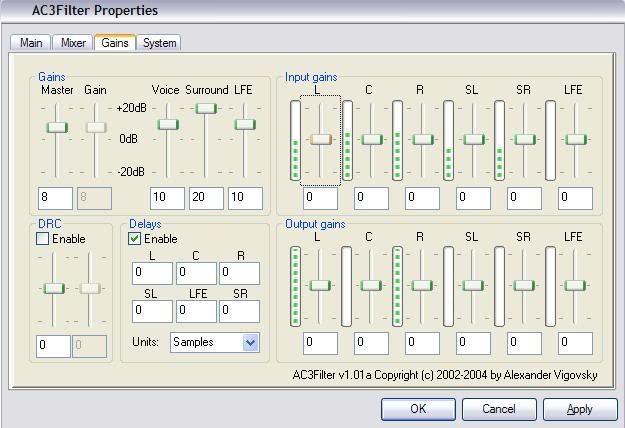Click the Output gains LFE value field
Image resolution: width=625 pixels, height=428 pixels.
pos(576,343)
